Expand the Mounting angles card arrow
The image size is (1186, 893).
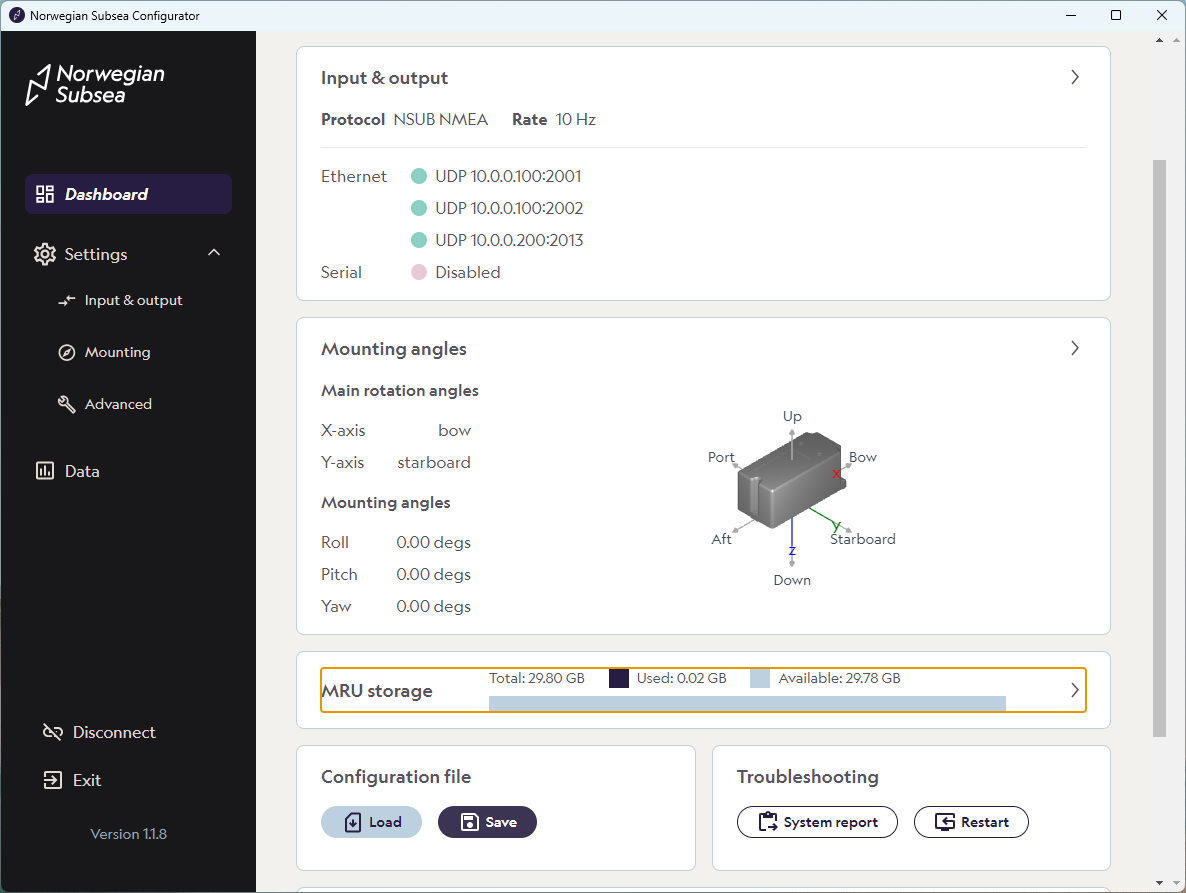1075,348
